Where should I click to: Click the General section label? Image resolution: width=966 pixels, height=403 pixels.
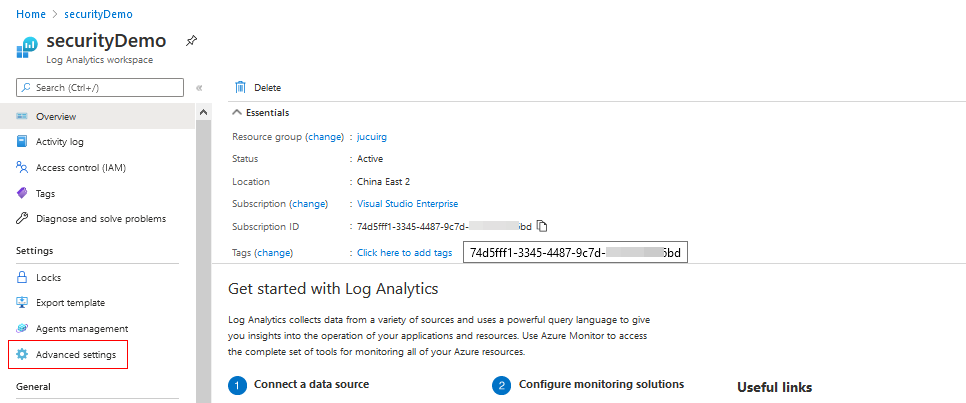[x=33, y=386]
